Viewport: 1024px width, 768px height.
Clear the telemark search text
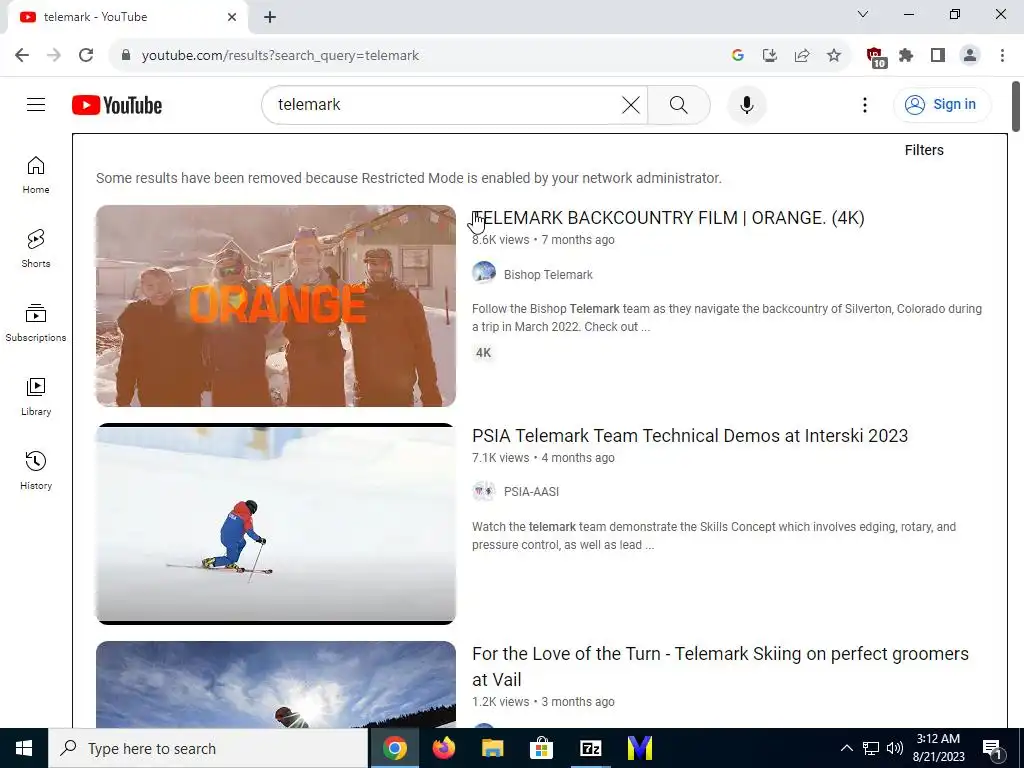(x=631, y=104)
